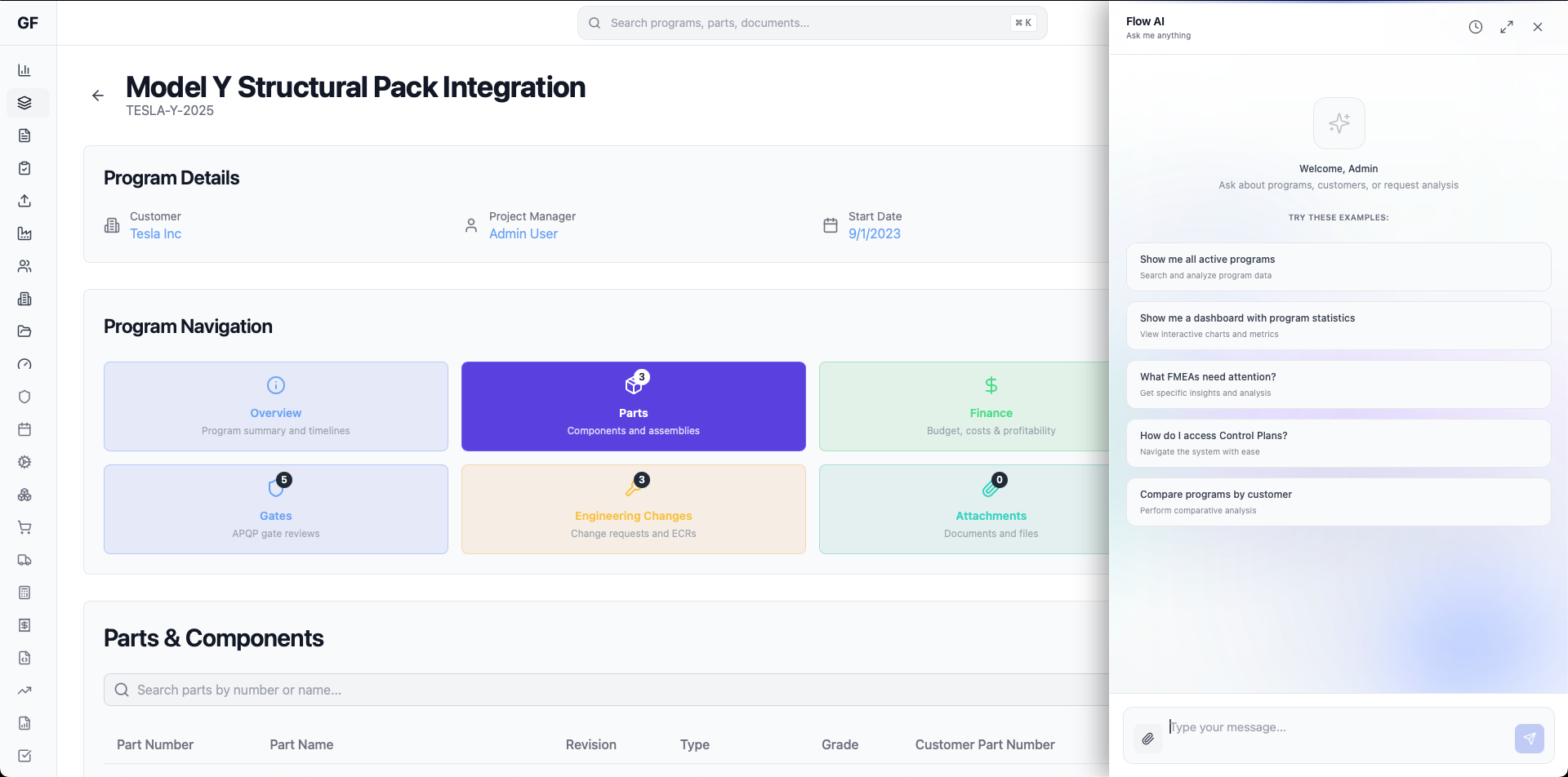Expand the Flow AI panel to fullscreen

pyautogui.click(x=1506, y=27)
